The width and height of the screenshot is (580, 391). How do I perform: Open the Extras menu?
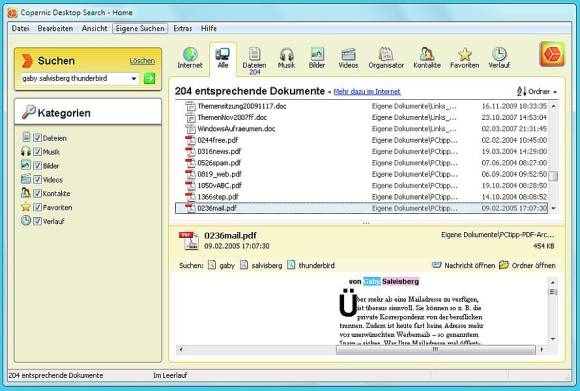(x=183, y=28)
